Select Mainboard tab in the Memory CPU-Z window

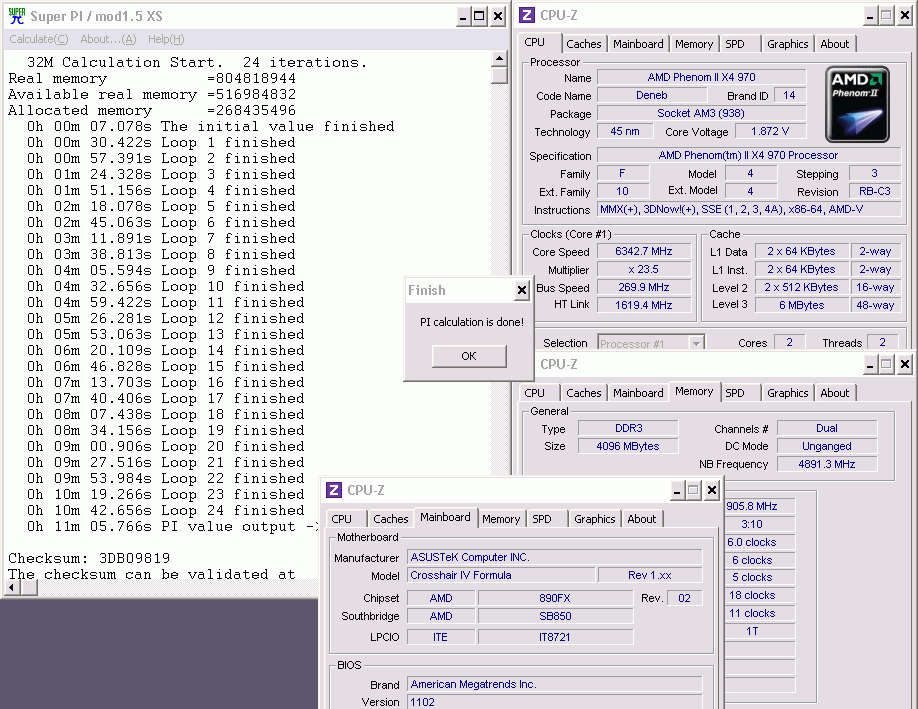tap(638, 393)
